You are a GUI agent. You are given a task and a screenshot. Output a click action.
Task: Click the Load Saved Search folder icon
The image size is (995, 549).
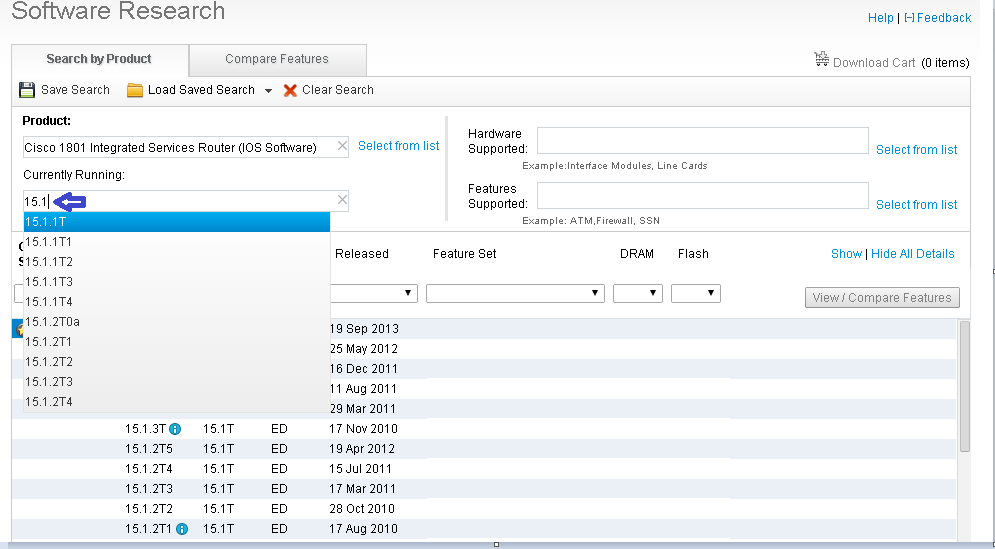click(135, 90)
